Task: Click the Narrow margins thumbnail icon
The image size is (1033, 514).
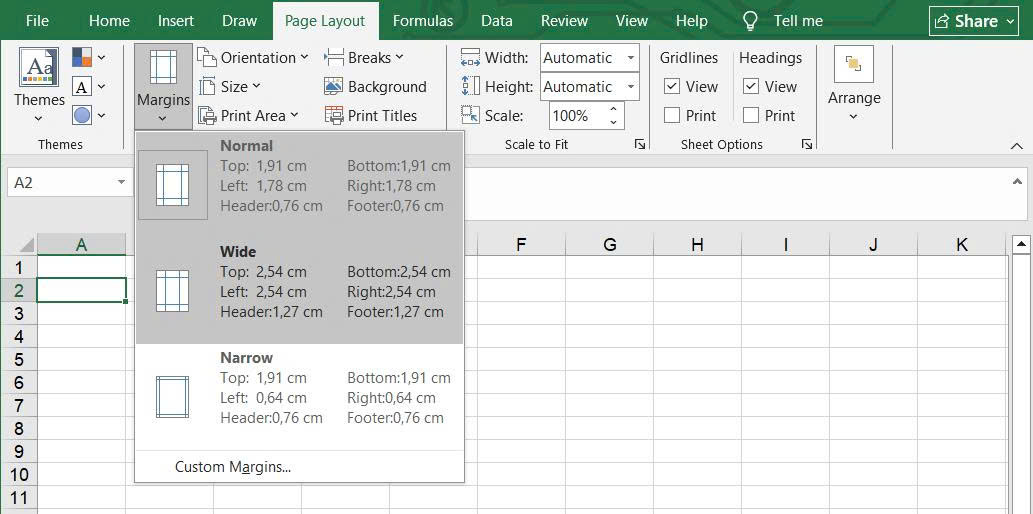Action: point(172,397)
